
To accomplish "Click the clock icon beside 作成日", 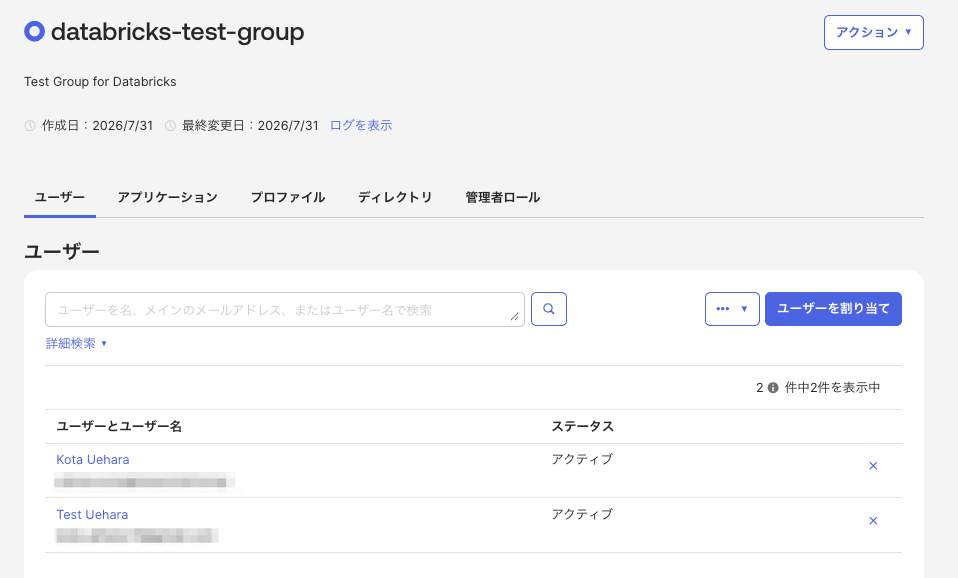I will click(30, 126).
